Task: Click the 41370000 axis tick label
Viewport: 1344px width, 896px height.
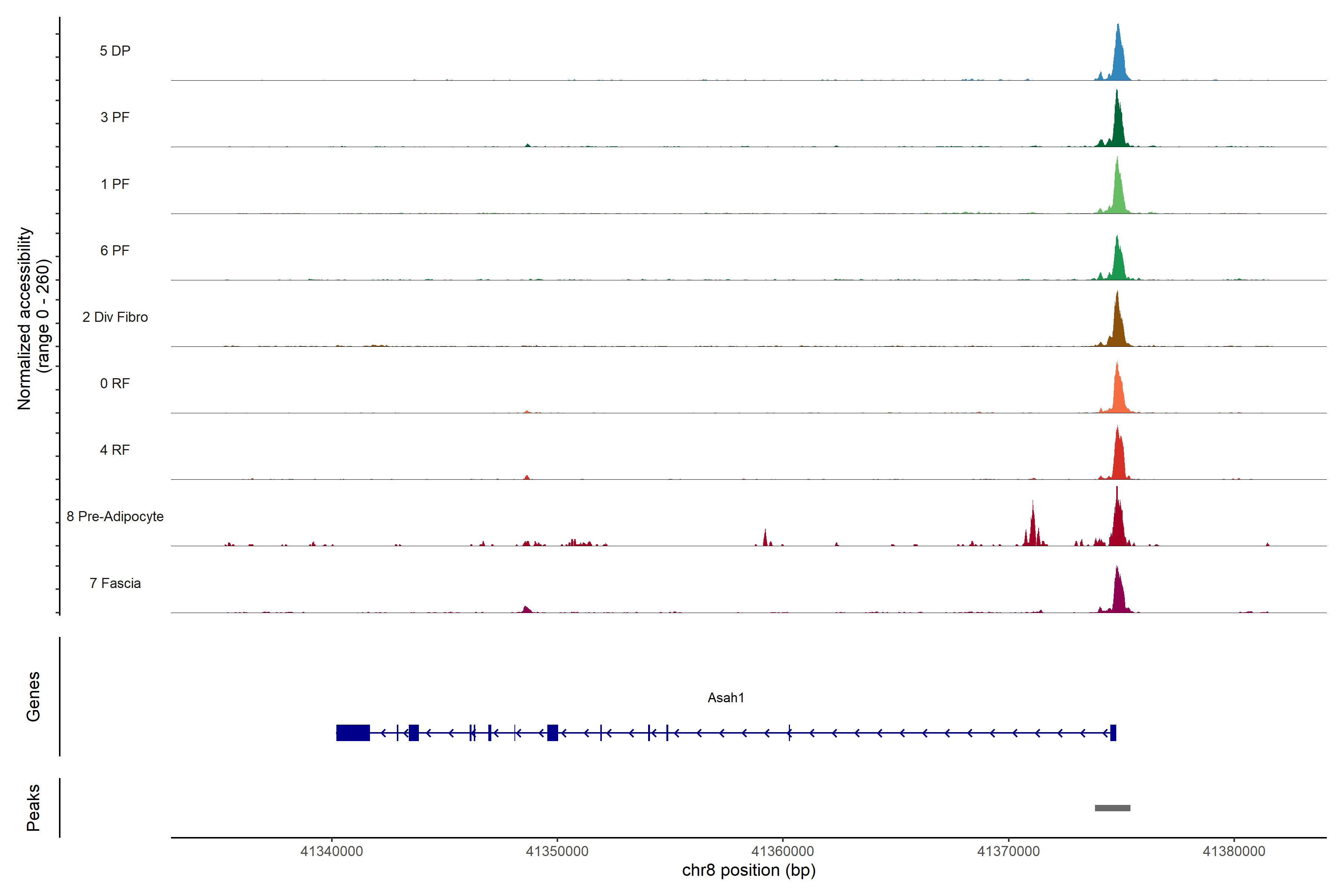Action: [x=1008, y=851]
